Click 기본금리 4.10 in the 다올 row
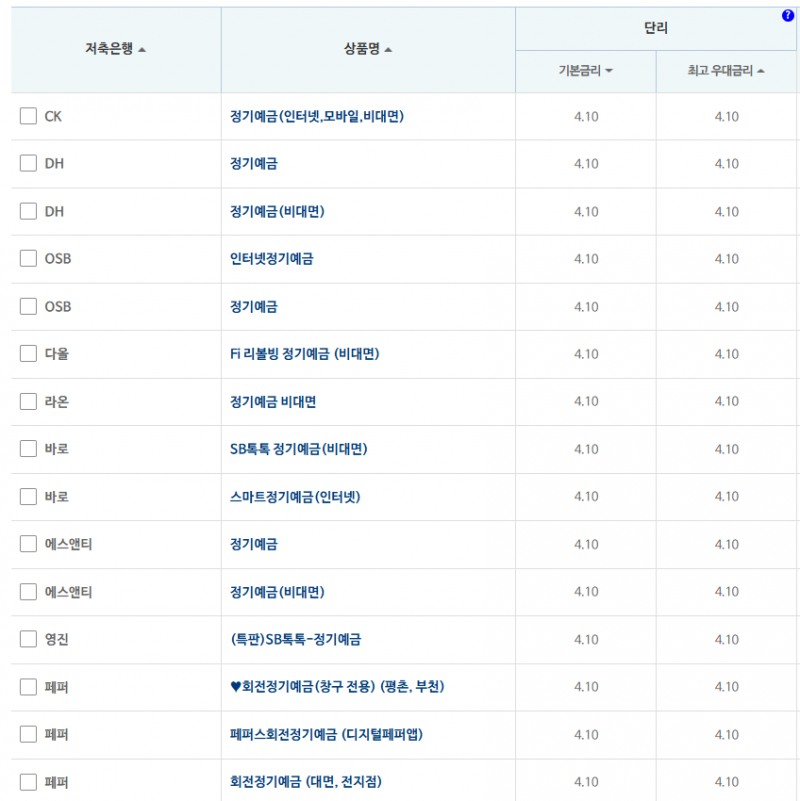This screenshot has height=801, width=800. (x=586, y=354)
